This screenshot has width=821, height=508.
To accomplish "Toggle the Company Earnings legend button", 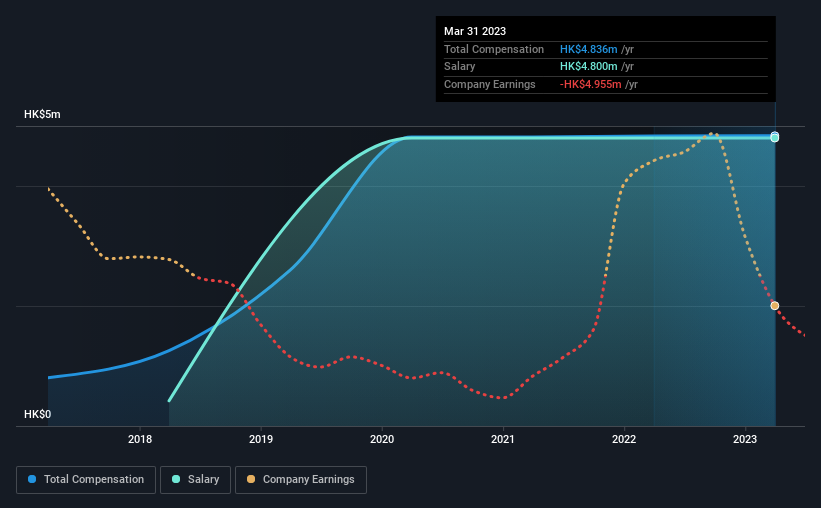I will pyautogui.click(x=301, y=480).
